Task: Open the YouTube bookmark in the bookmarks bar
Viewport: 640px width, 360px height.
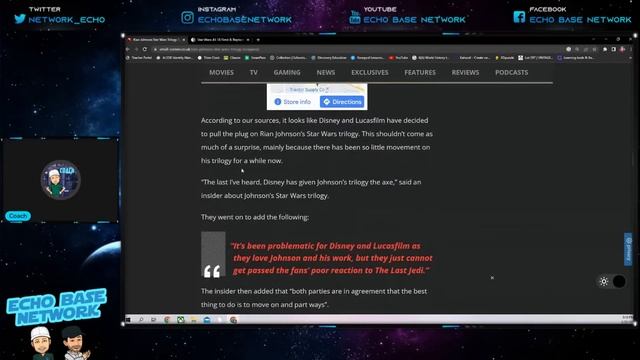Action: pos(398,58)
